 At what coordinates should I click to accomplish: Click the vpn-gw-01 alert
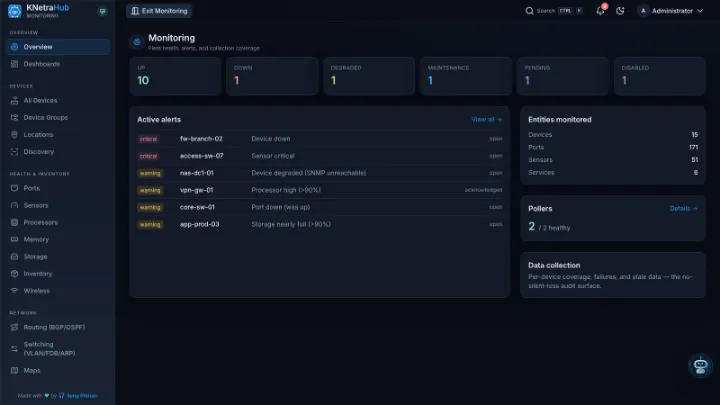coord(320,190)
